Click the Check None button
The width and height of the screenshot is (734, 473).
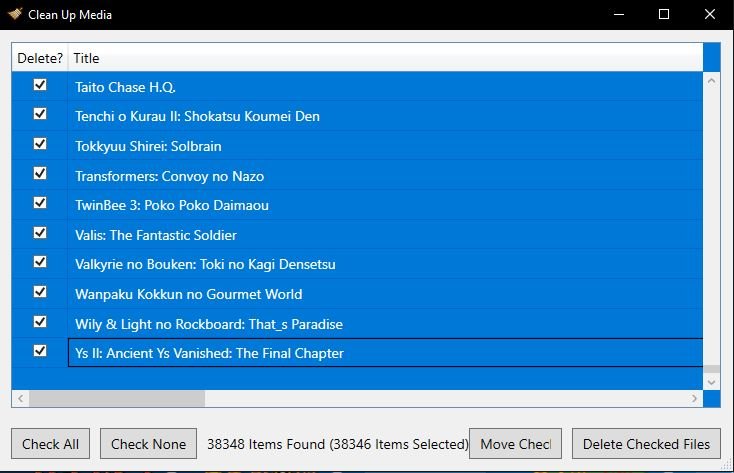coord(148,443)
